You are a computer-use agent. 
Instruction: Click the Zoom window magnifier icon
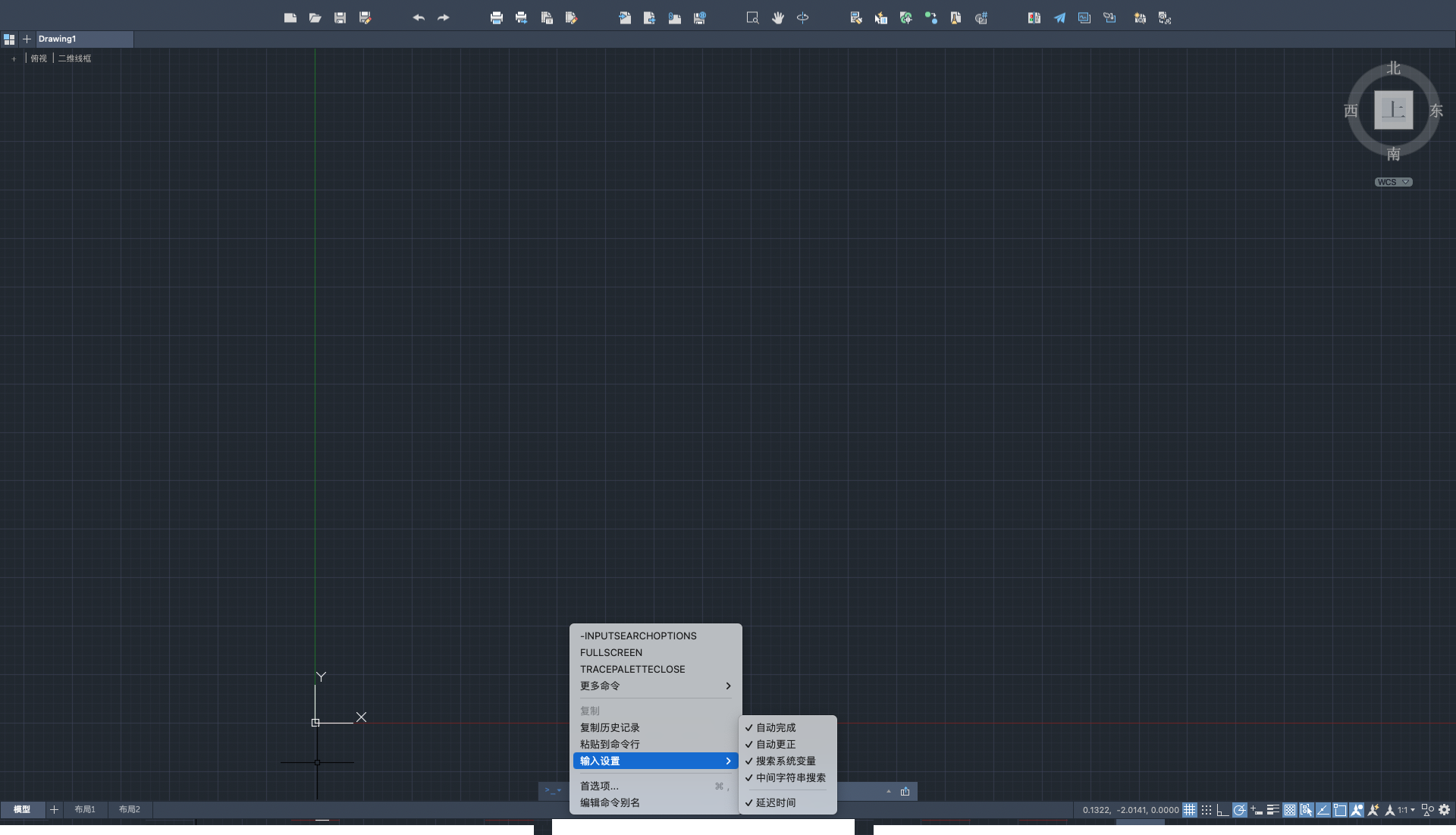(x=752, y=17)
